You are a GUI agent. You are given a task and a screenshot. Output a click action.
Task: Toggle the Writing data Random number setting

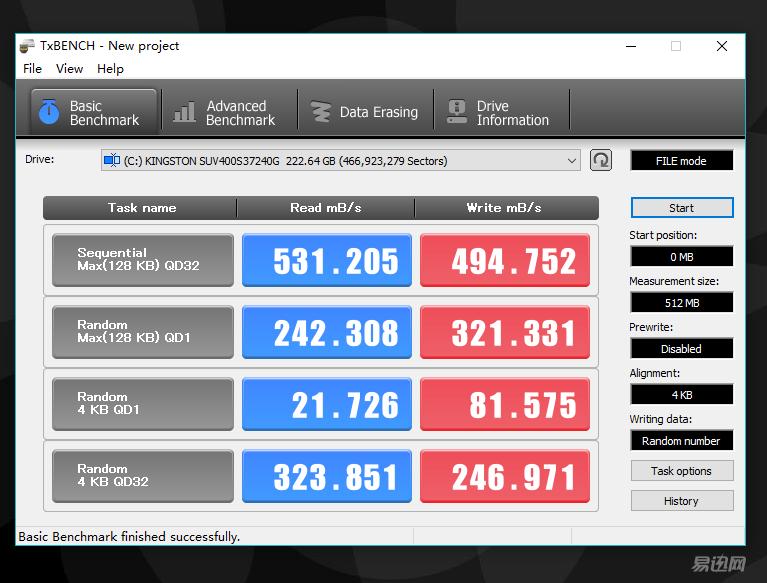(681, 441)
